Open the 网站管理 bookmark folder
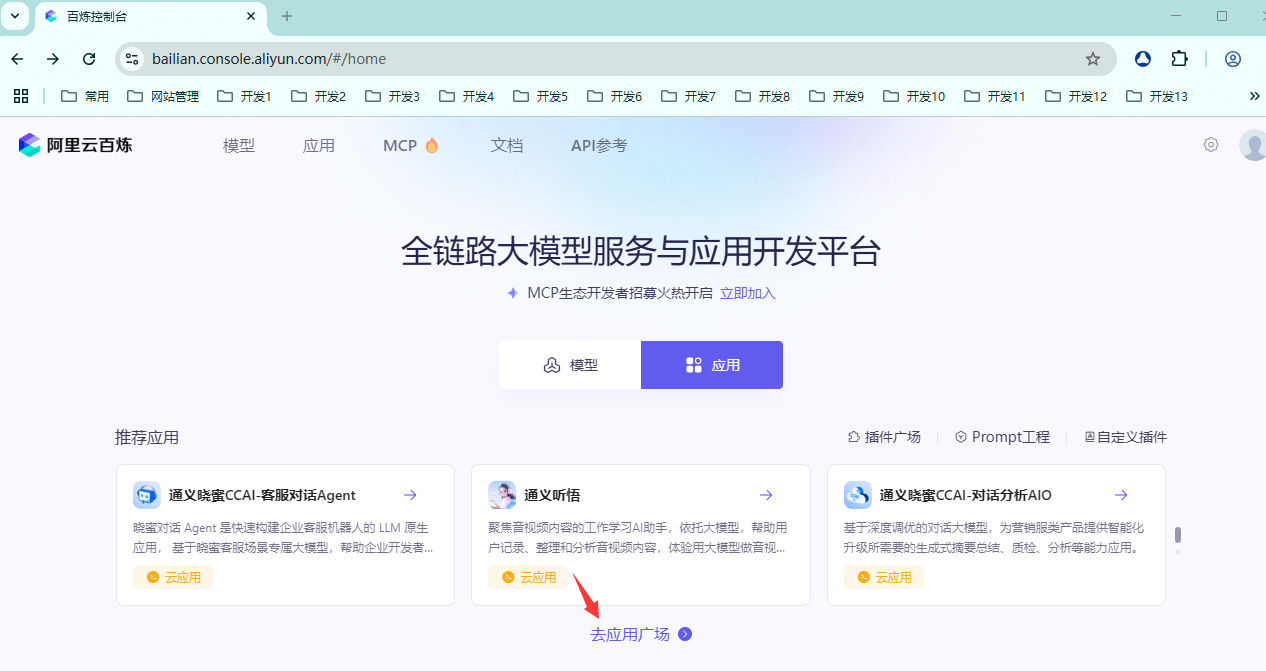The image size is (1266, 671). [x=163, y=96]
